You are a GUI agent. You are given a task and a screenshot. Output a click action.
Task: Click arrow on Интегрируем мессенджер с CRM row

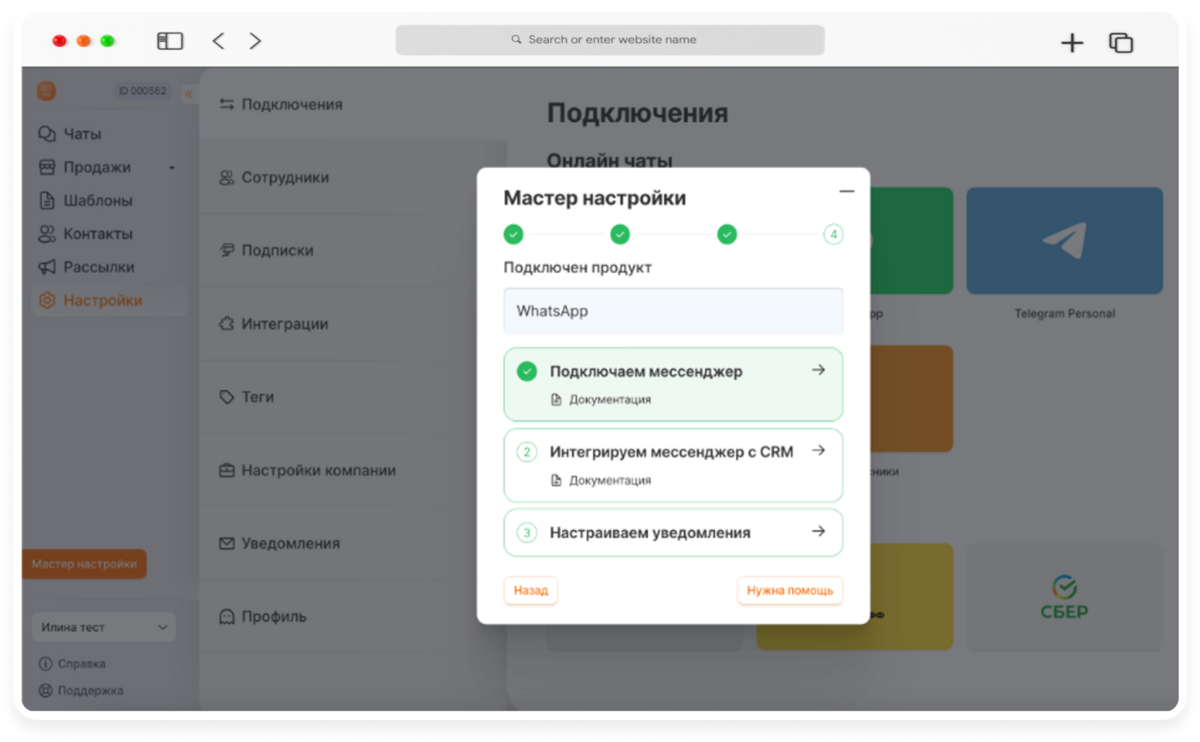pos(818,451)
